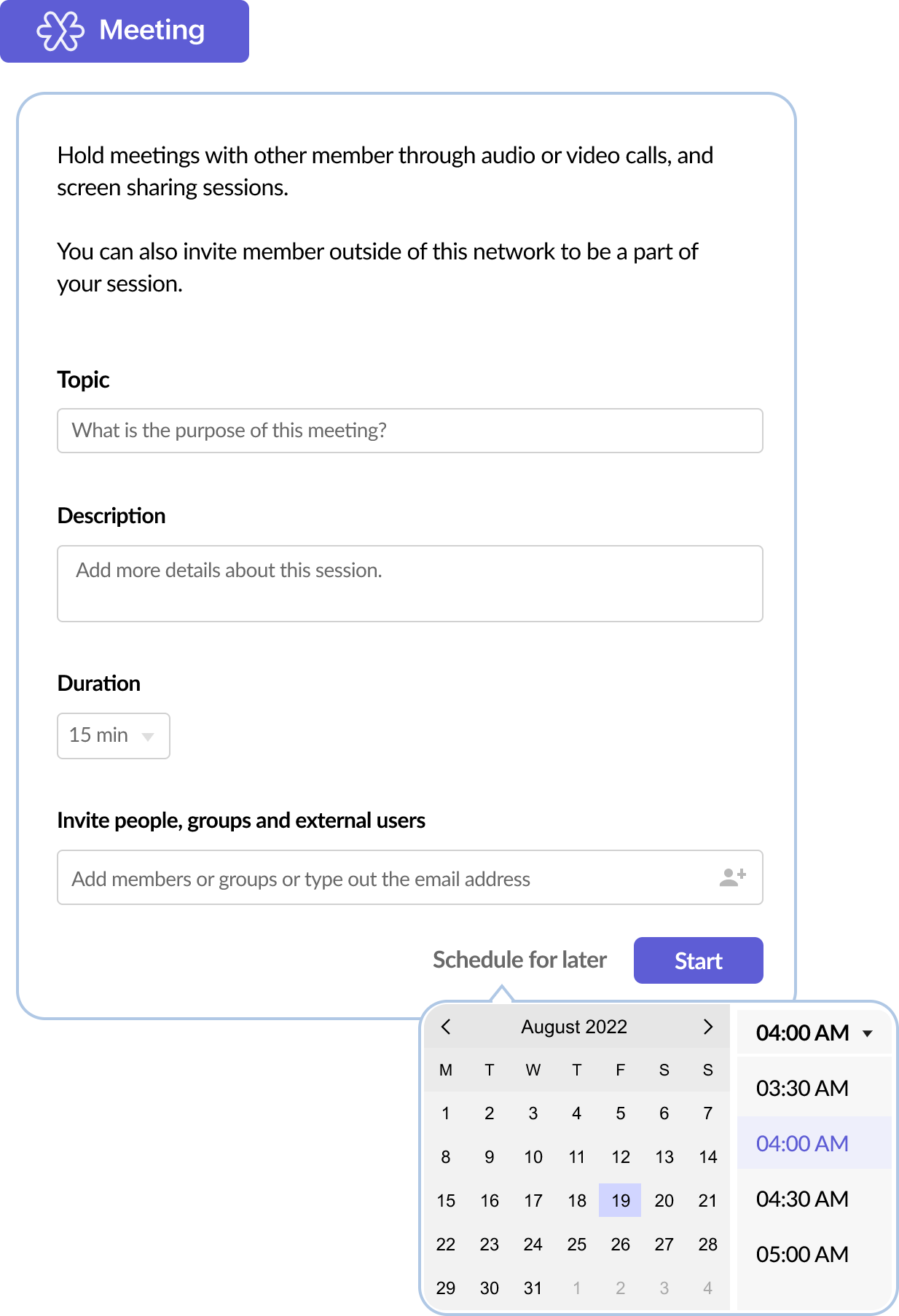
Task: Click the add member icon in invite field
Action: (732, 877)
